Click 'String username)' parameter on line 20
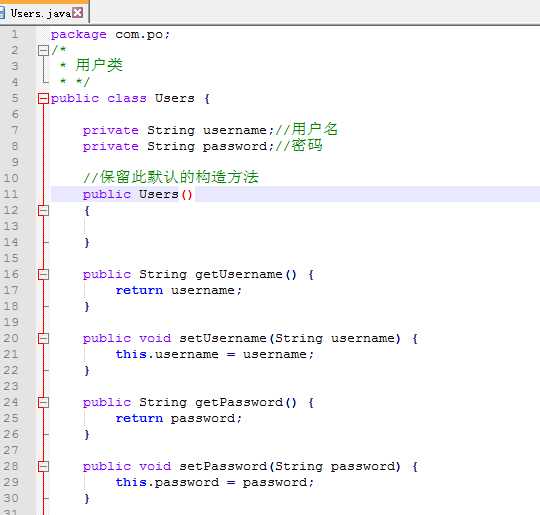Viewport: 540px width, 515px height. (338, 339)
